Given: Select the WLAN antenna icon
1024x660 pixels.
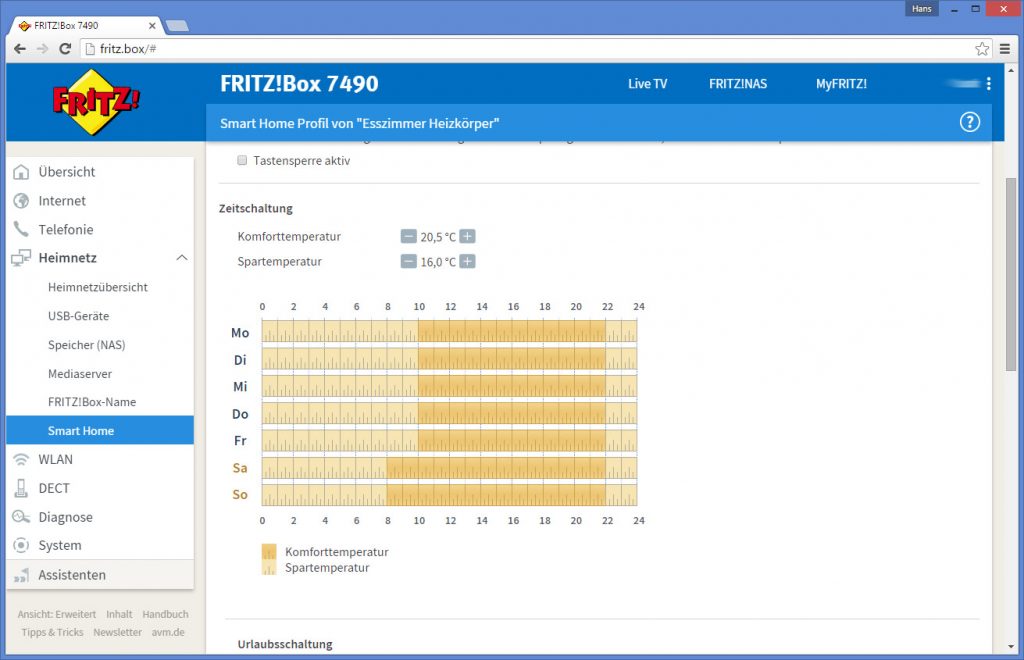Looking at the screenshot, I should click(x=23, y=459).
